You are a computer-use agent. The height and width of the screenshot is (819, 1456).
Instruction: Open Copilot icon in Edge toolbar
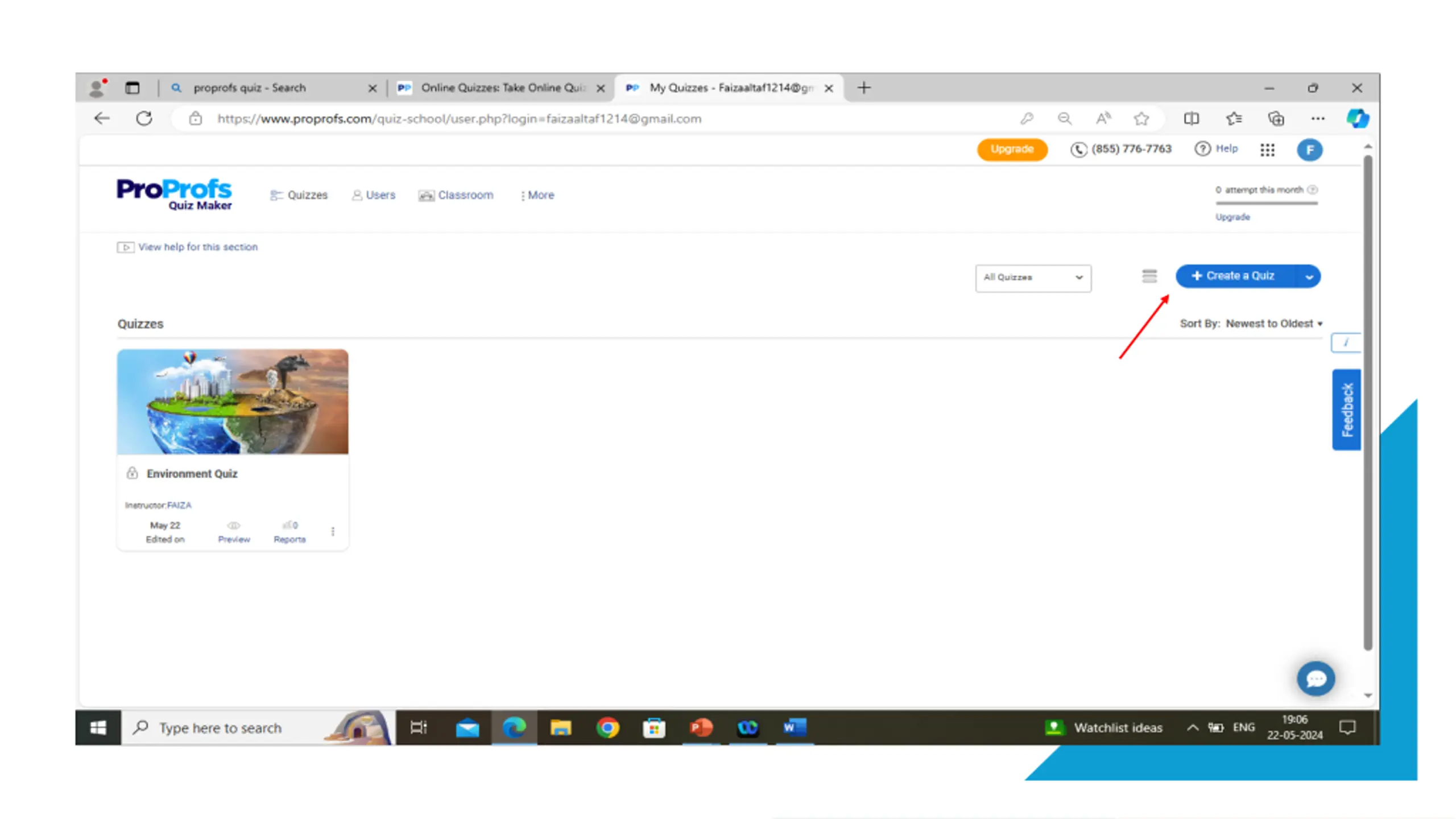(1357, 118)
